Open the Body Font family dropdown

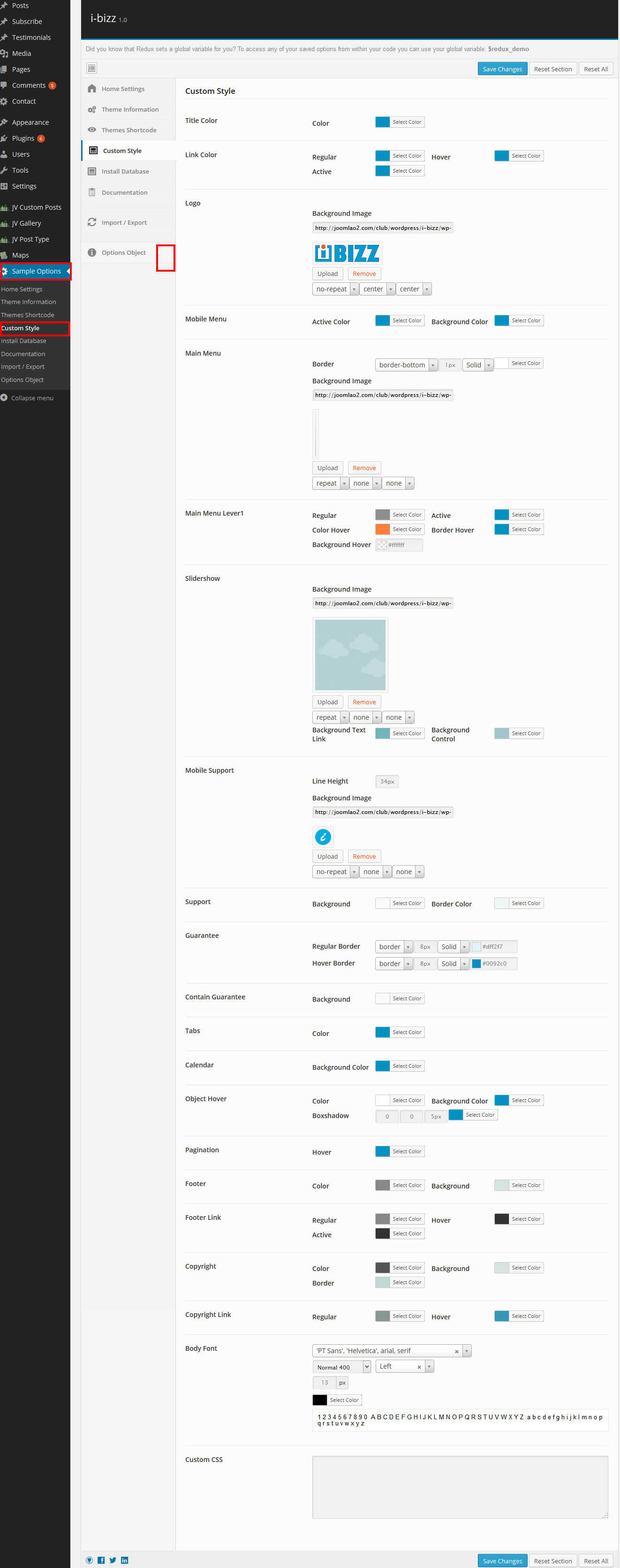[392, 1351]
